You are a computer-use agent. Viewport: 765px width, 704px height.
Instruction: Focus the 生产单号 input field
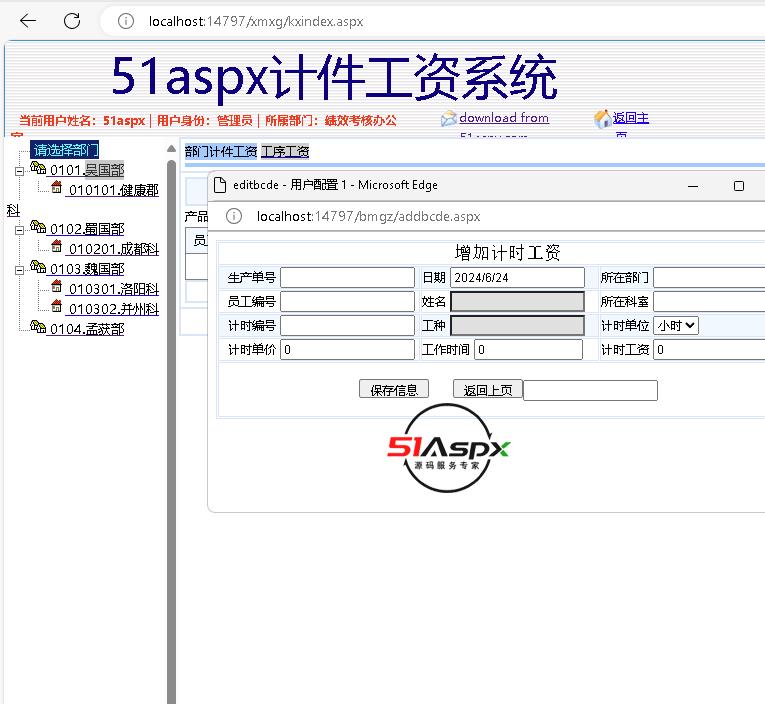(347, 278)
